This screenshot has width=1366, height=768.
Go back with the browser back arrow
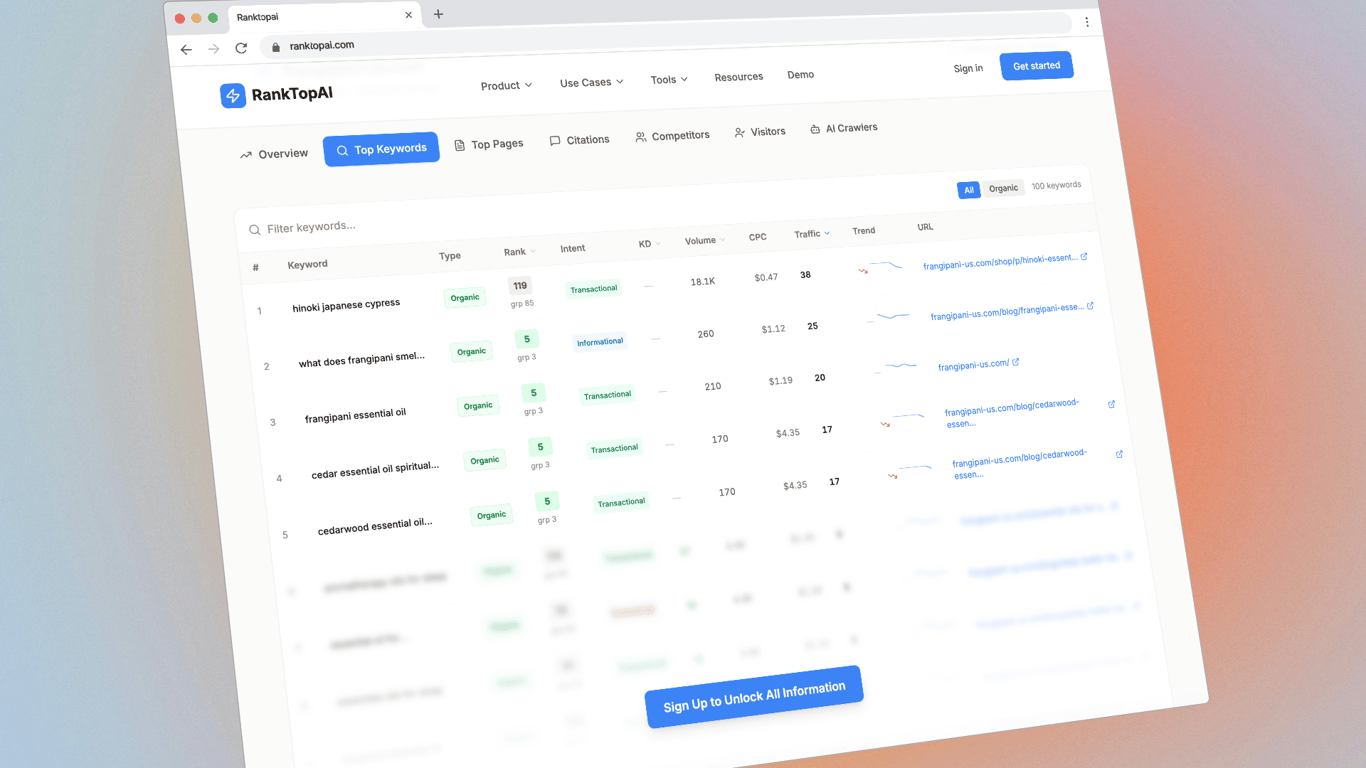click(186, 49)
